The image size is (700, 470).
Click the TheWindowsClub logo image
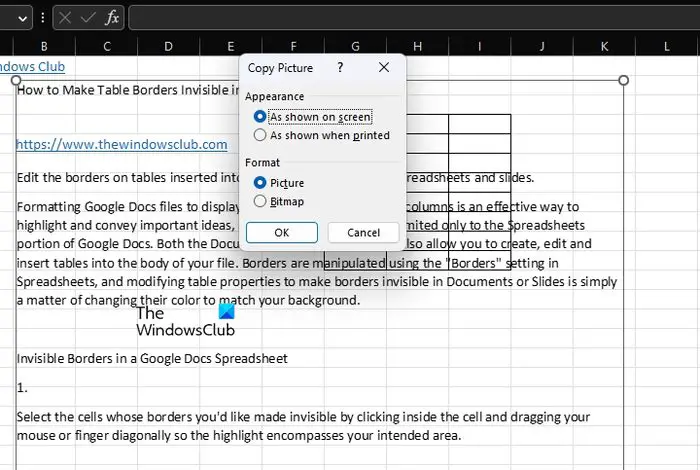pos(185,321)
